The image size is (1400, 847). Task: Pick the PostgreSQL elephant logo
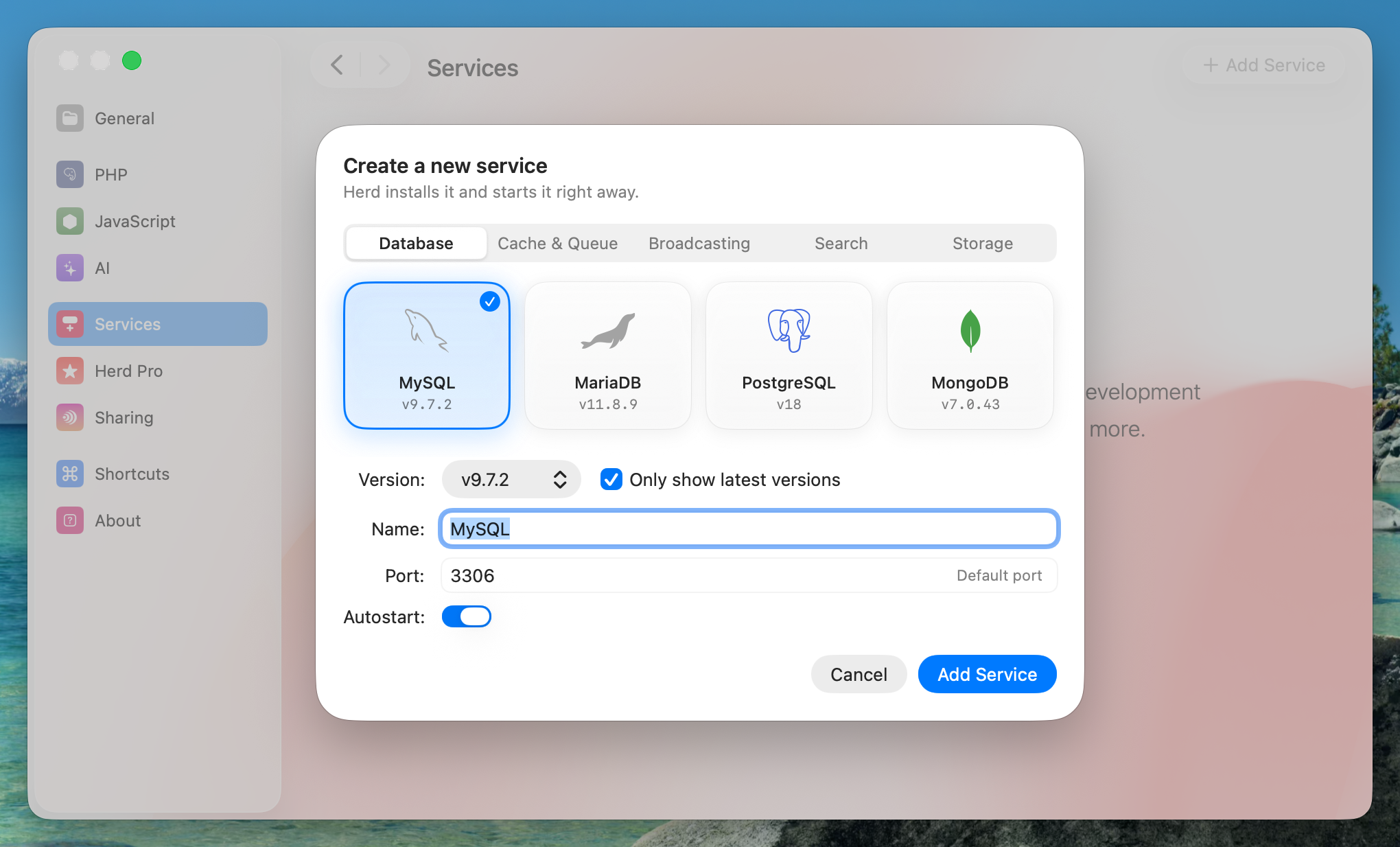click(x=789, y=331)
